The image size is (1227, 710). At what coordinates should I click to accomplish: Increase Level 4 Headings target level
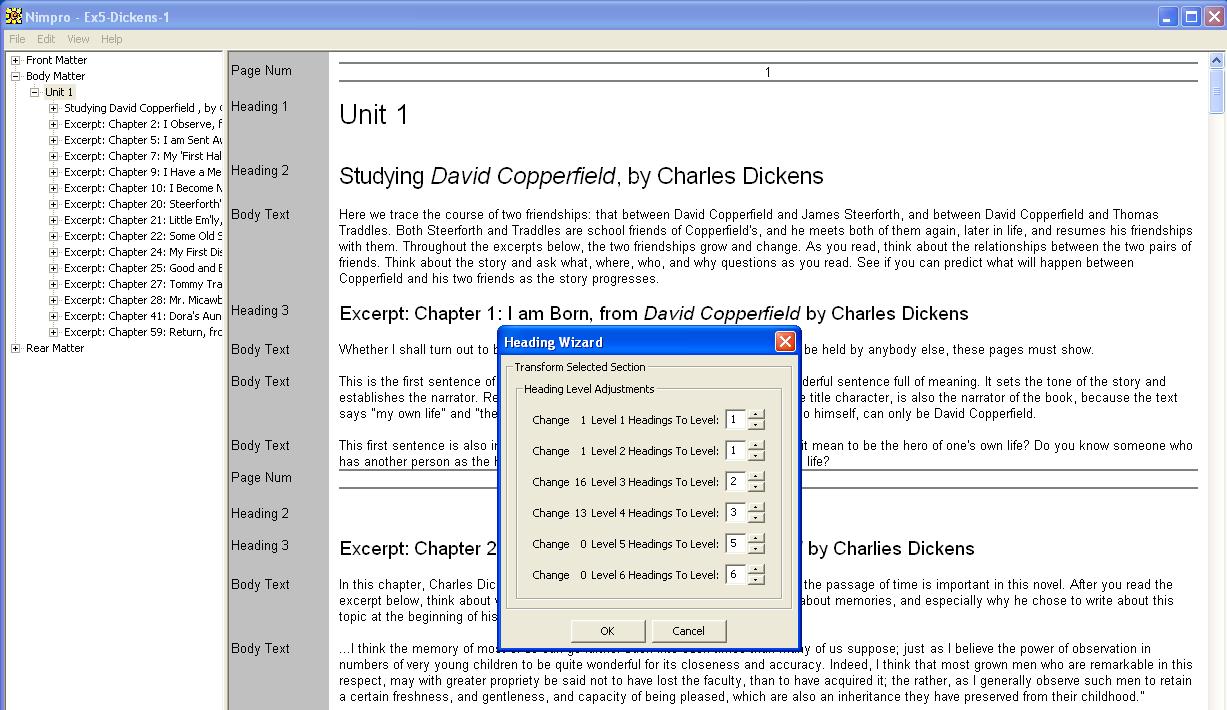click(x=756, y=508)
